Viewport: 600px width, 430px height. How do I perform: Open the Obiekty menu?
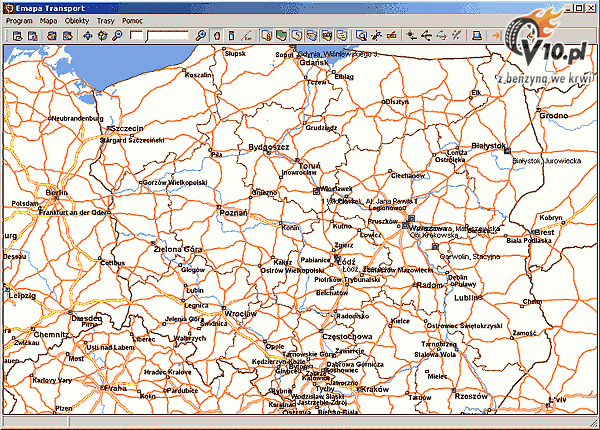coord(76,20)
